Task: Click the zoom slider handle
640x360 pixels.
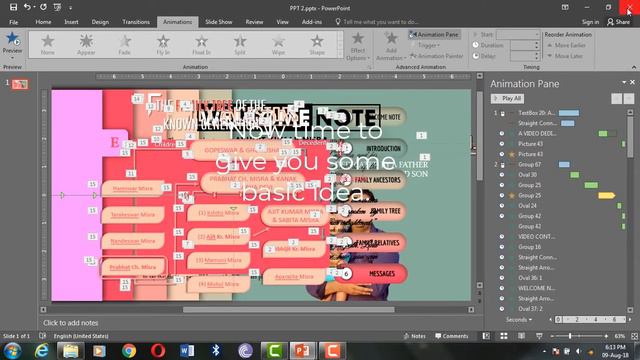Action: tap(570, 336)
